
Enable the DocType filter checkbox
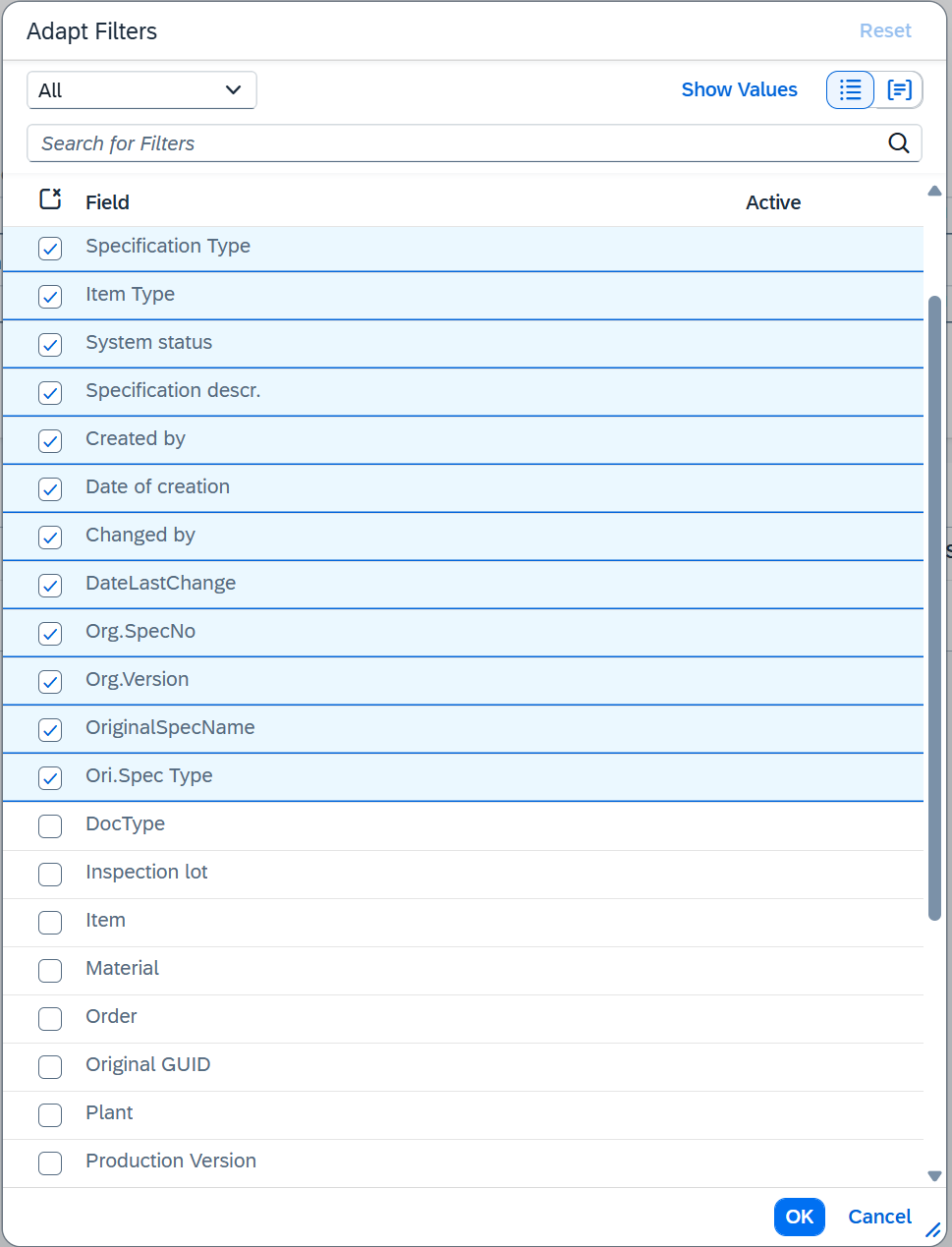50,826
